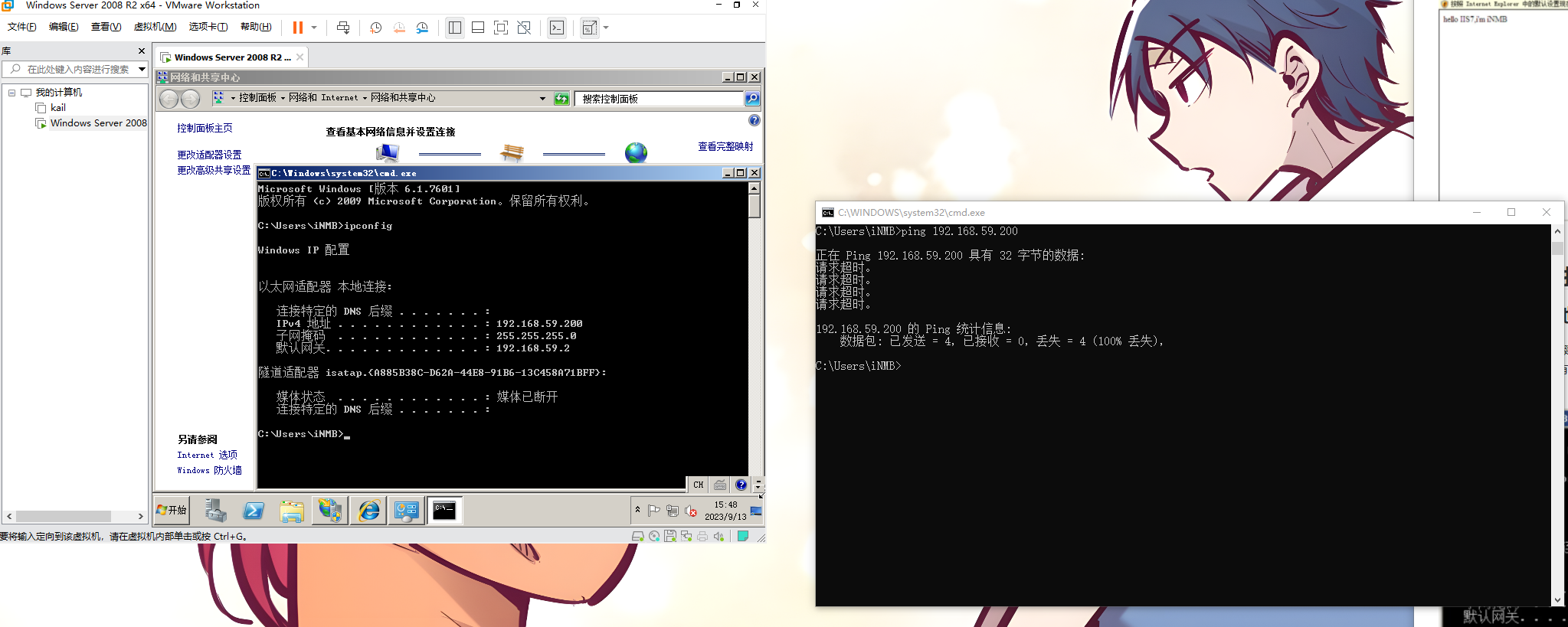
Task: Open the take snapshot tool
Action: (x=375, y=28)
